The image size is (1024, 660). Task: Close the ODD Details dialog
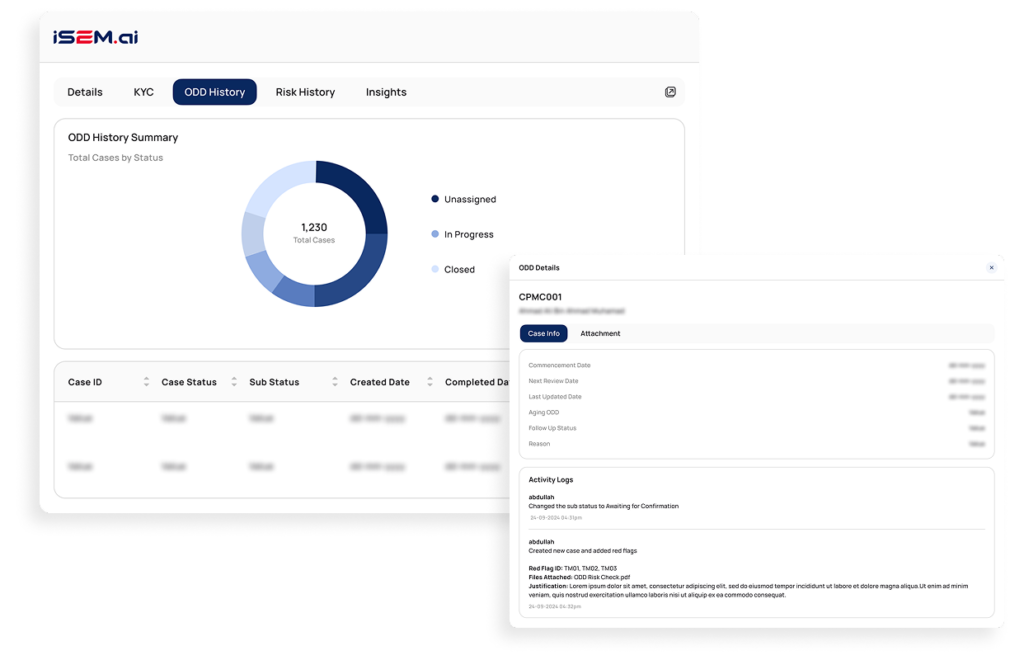(x=991, y=268)
